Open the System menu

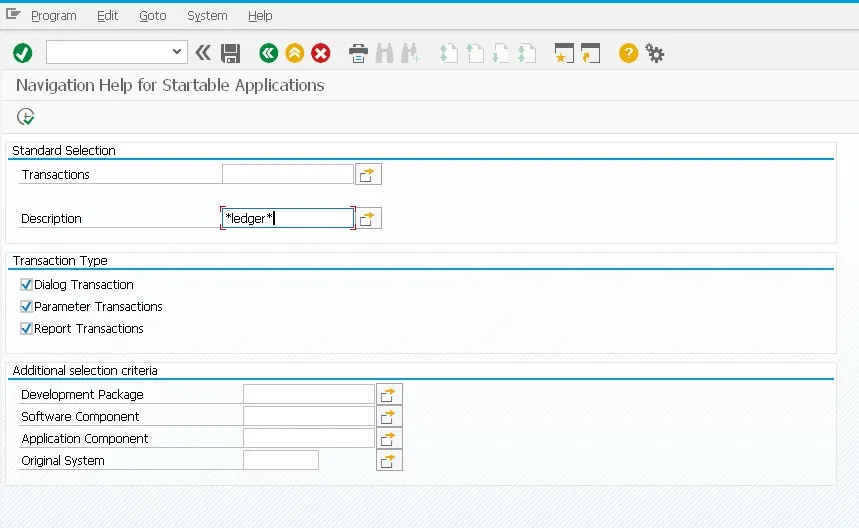207,16
